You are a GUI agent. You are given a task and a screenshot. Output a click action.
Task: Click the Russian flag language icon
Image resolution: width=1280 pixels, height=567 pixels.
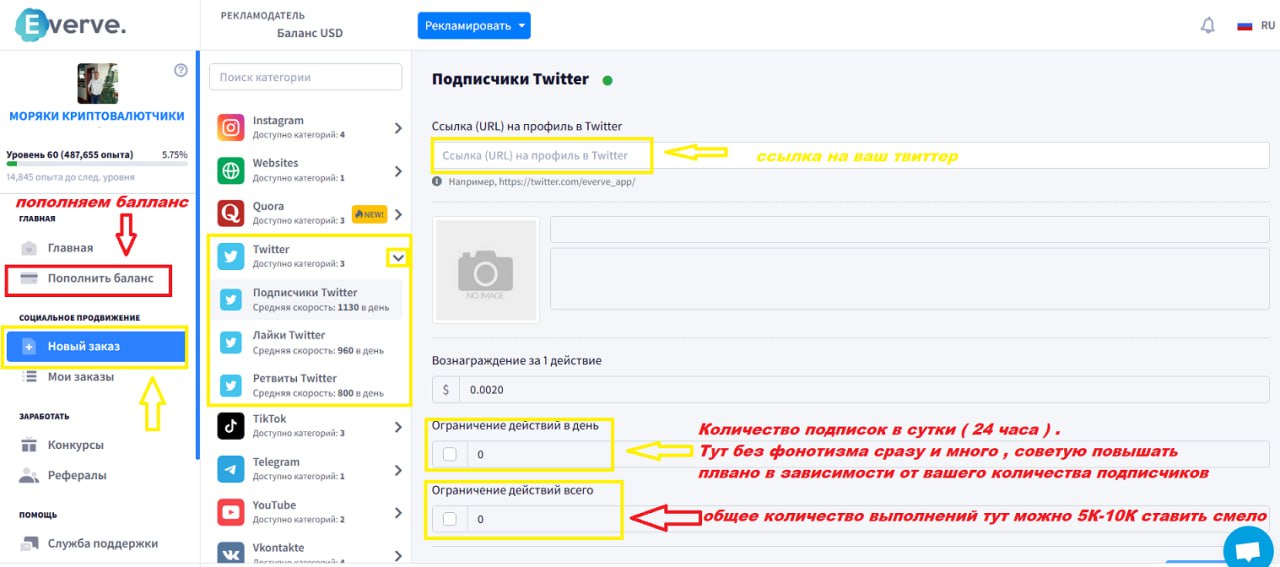1245,26
